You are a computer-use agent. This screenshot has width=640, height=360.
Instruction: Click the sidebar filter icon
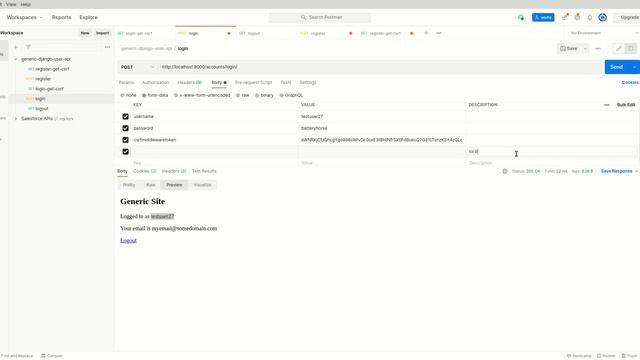[x=28, y=47]
